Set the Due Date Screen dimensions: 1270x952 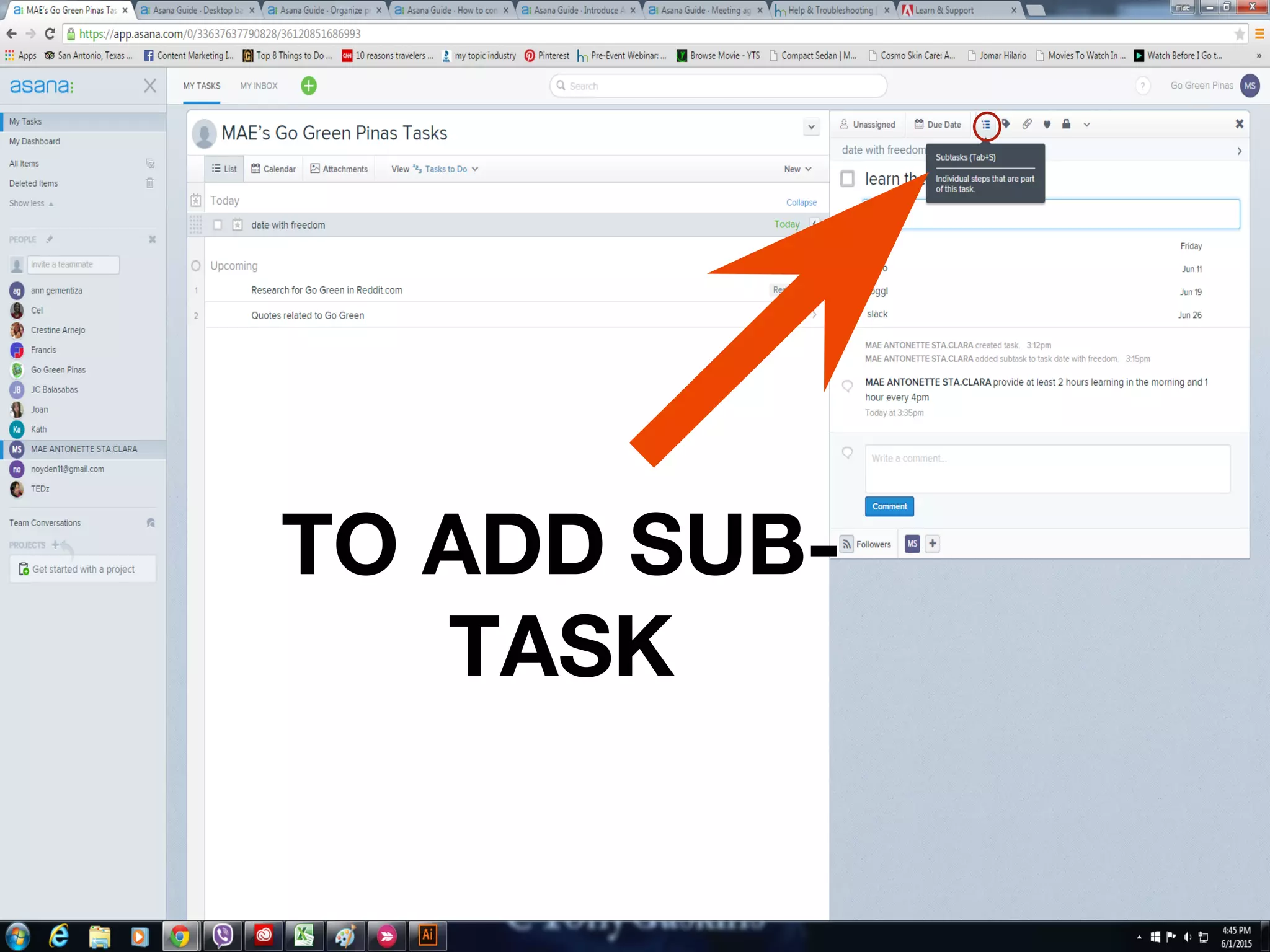[x=938, y=125]
